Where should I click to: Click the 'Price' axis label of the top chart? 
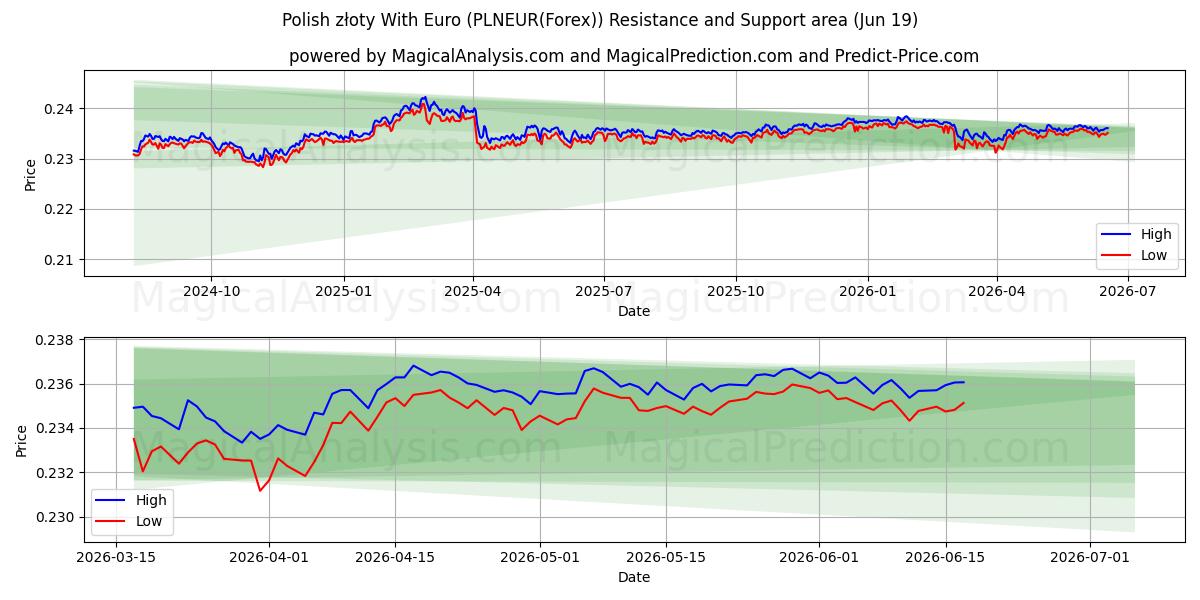31,174
